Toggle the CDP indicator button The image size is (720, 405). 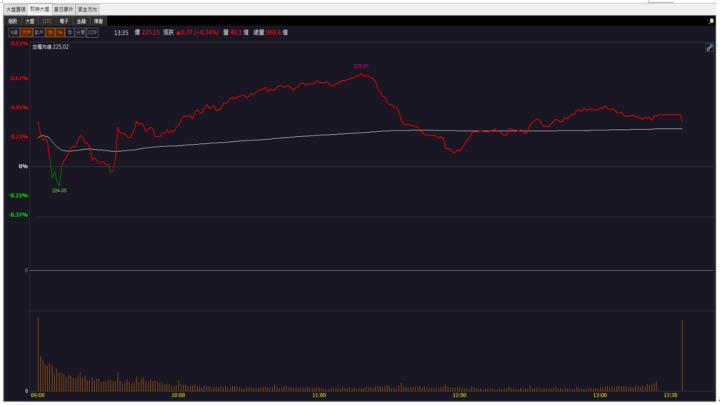(x=93, y=32)
